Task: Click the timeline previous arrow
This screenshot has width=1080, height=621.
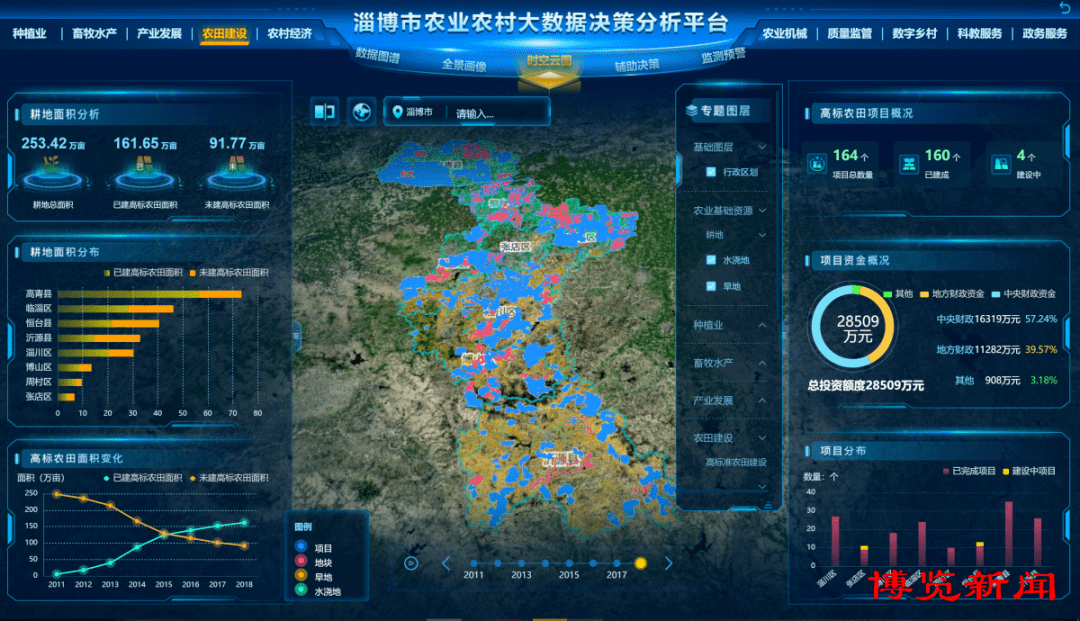Action: point(446,563)
